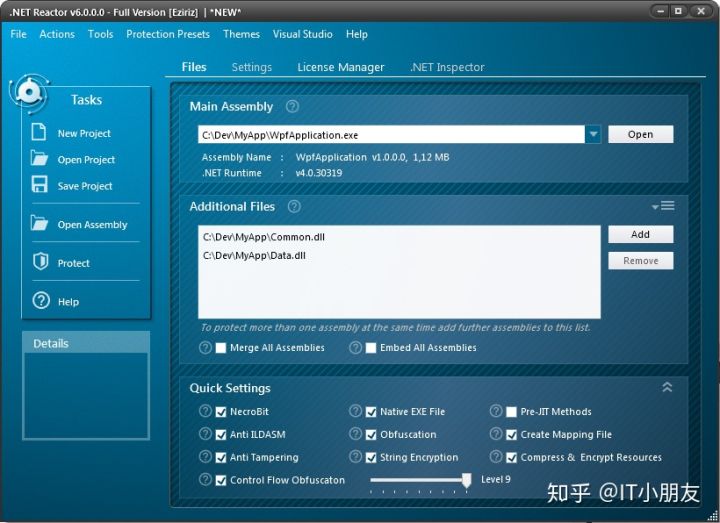Viewport: 720px width, 523px height.
Task: Click the help icon next to Create Mapping File
Action: tap(496, 434)
